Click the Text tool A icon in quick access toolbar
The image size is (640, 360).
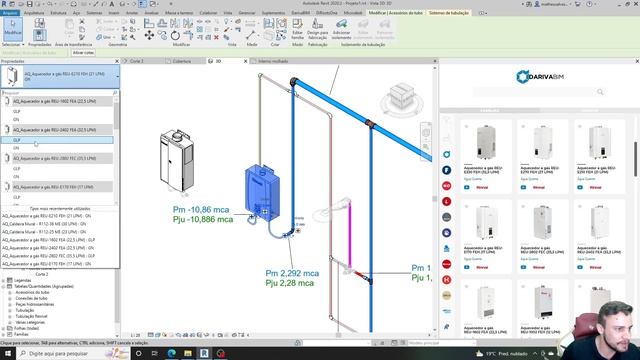[112, 4]
